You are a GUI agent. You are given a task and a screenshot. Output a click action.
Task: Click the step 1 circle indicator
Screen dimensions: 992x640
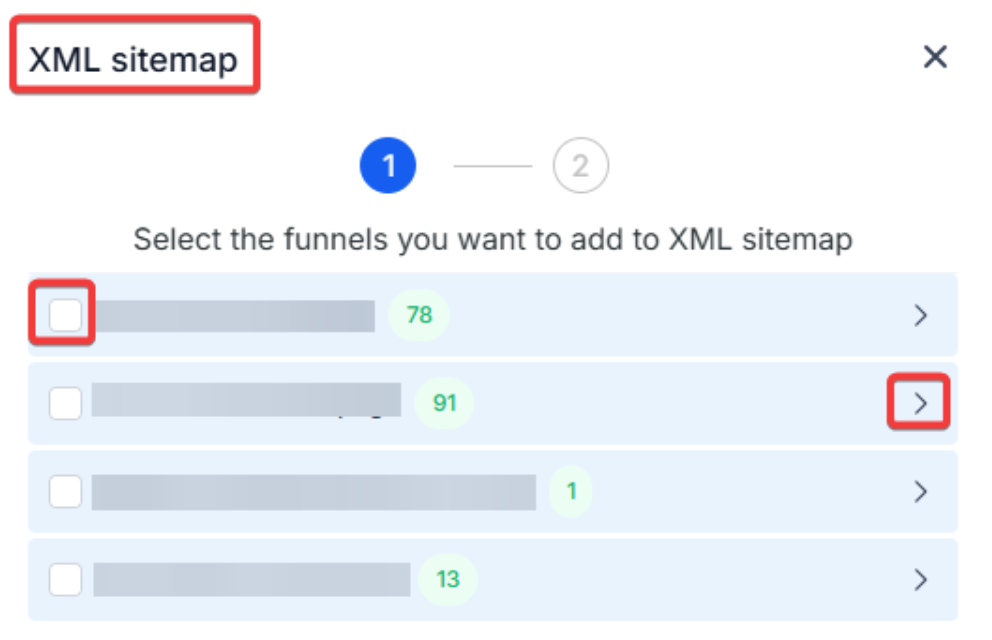(388, 165)
